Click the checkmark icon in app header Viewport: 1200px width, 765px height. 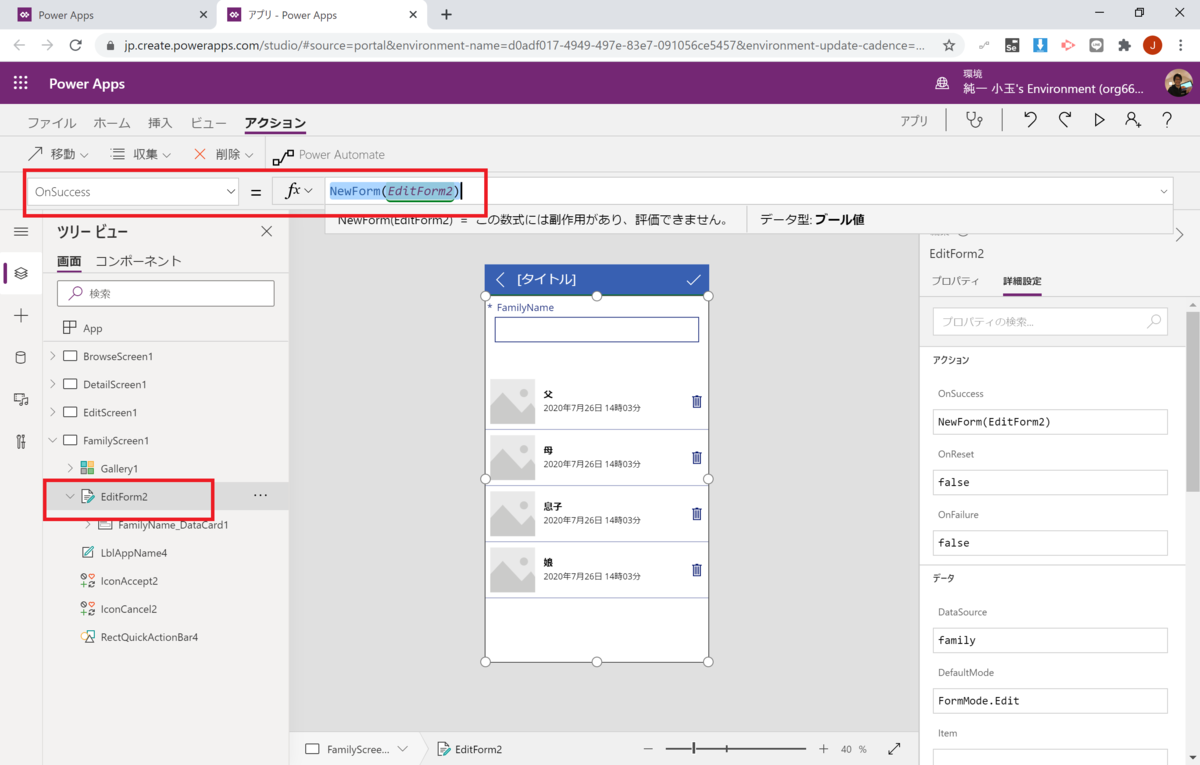point(693,280)
